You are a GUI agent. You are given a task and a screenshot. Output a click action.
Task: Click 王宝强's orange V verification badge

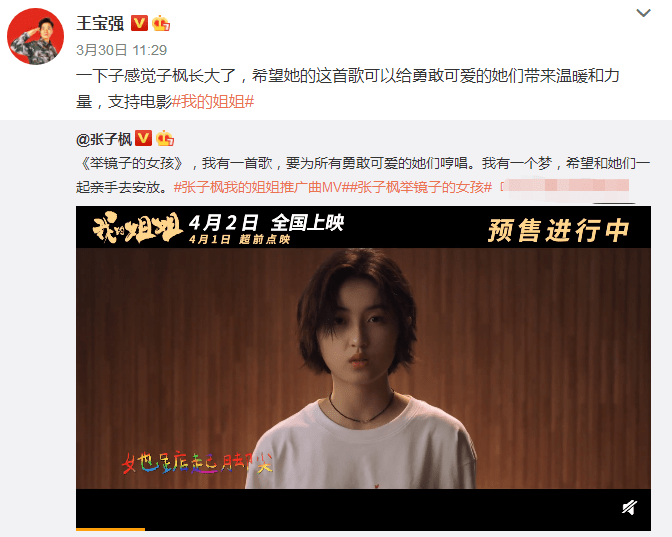139,23
